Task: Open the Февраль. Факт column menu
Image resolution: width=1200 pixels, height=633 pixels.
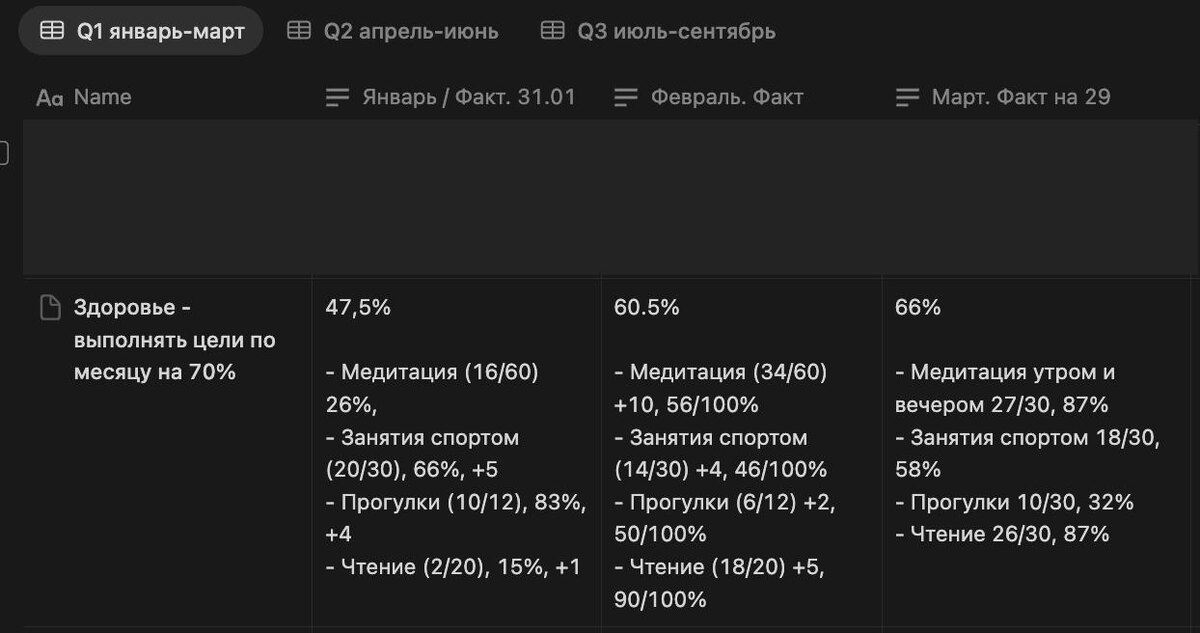Action: (x=727, y=97)
